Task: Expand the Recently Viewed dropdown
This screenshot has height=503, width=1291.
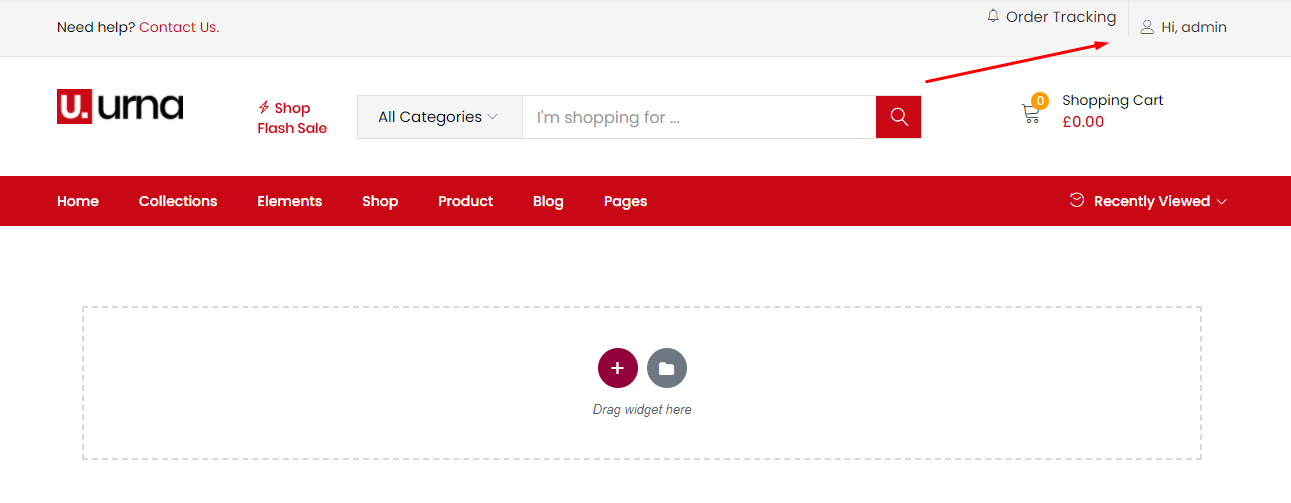Action: (1160, 201)
